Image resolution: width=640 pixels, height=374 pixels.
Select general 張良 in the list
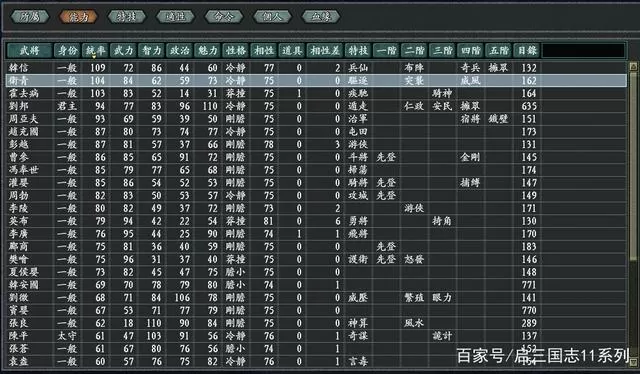tap(19, 323)
